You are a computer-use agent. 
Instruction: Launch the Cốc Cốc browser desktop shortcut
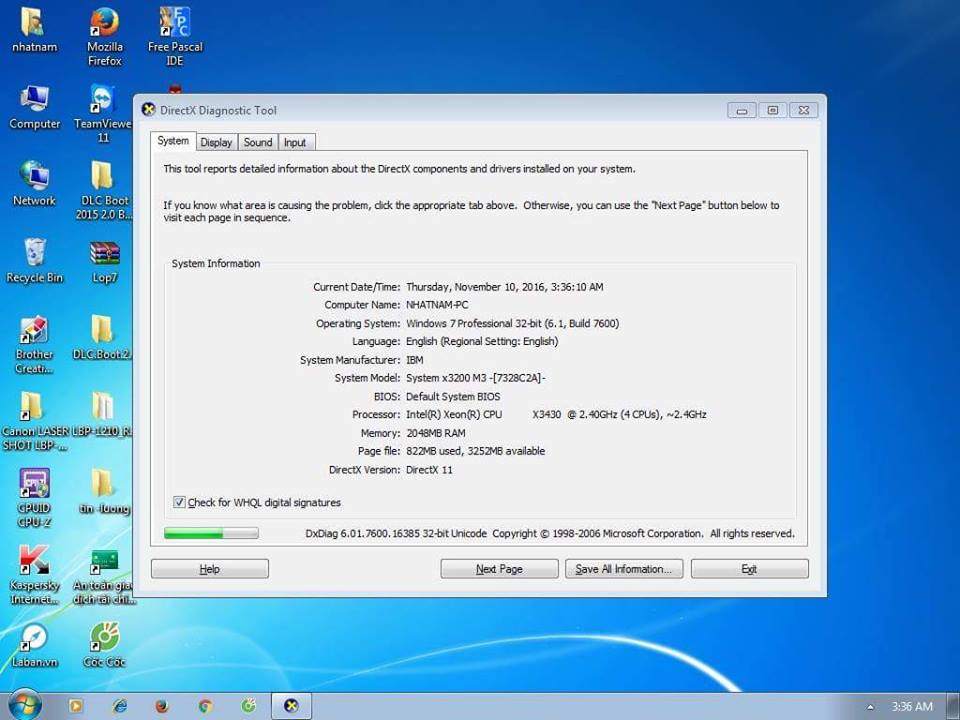[x=104, y=646]
